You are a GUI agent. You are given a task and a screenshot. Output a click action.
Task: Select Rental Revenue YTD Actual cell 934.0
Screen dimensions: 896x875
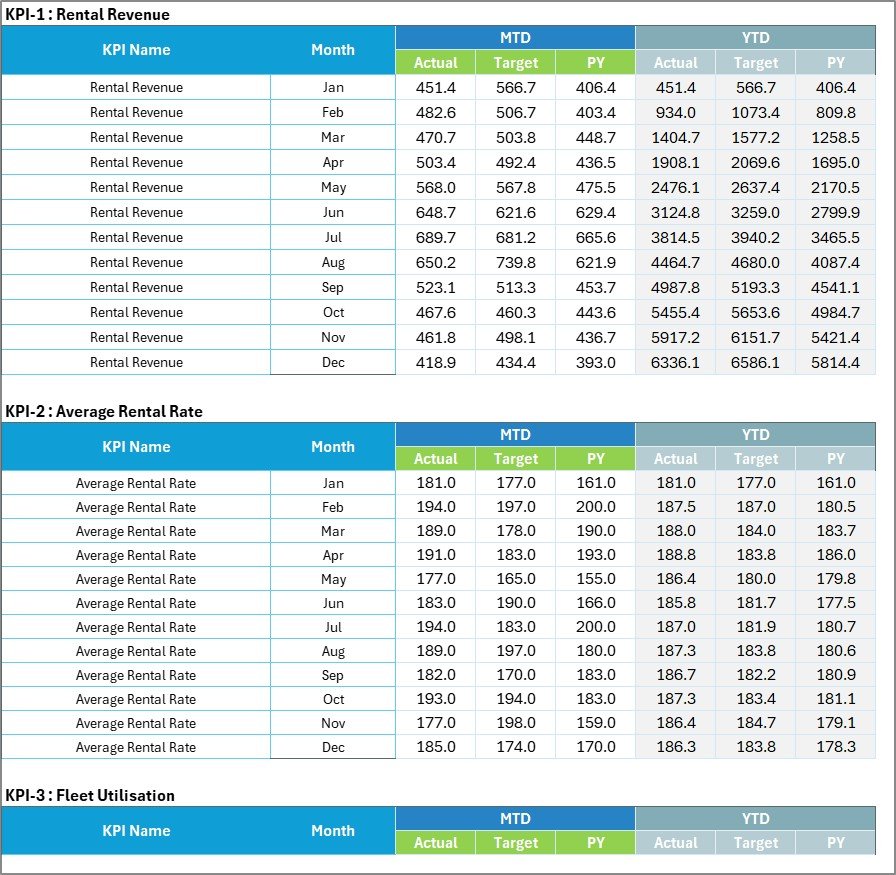pos(675,113)
